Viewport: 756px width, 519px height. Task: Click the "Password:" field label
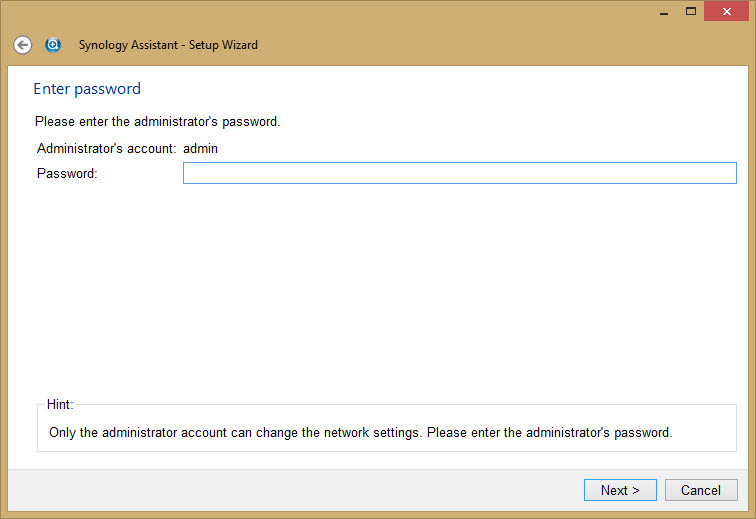(x=67, y=173)
